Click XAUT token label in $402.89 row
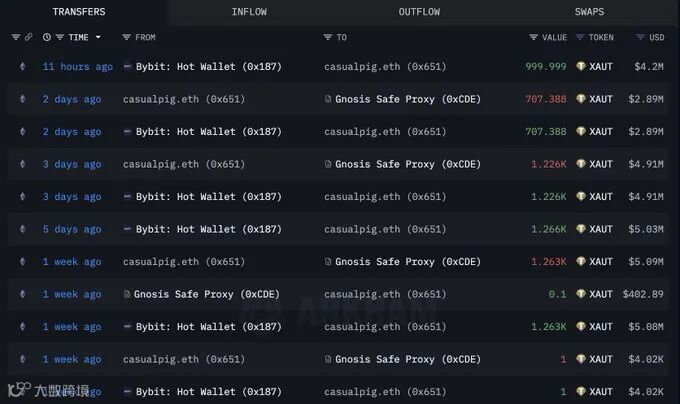Viewport: 680px width, 404px height. (601, 294)
